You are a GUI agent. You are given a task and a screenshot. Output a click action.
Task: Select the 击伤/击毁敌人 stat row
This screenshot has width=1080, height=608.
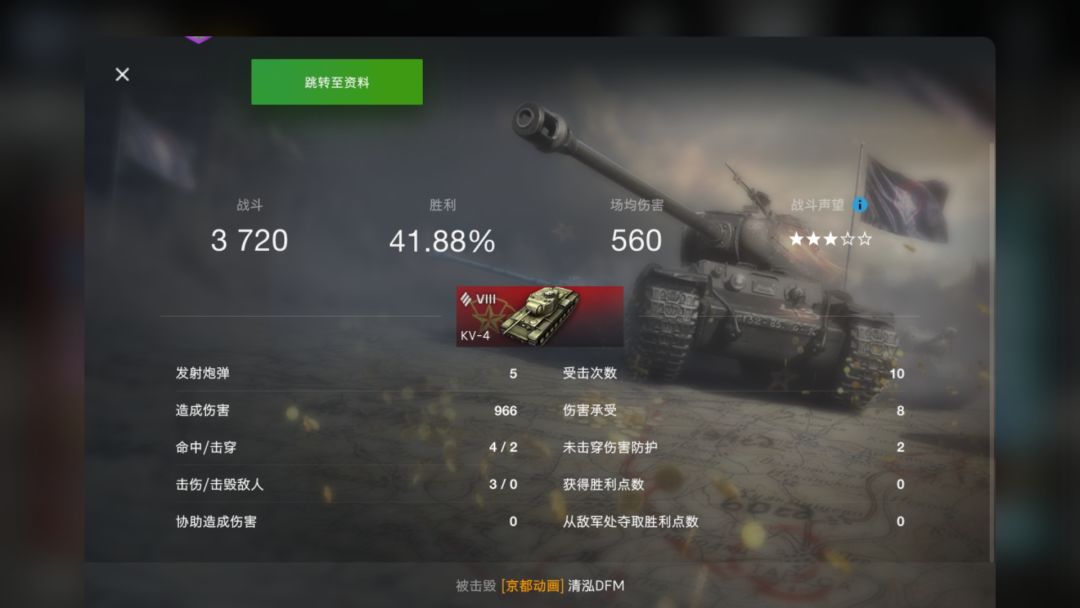[346, 485]
